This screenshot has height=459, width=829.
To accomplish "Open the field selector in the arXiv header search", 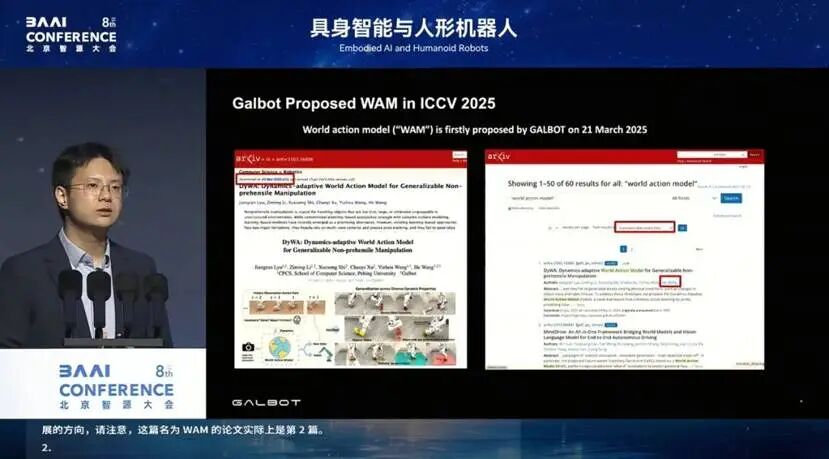I will coord(729,154).
